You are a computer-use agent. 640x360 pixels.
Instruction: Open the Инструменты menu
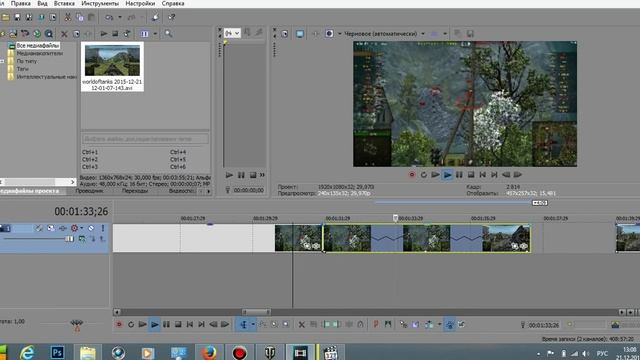(x=100, y=3)
